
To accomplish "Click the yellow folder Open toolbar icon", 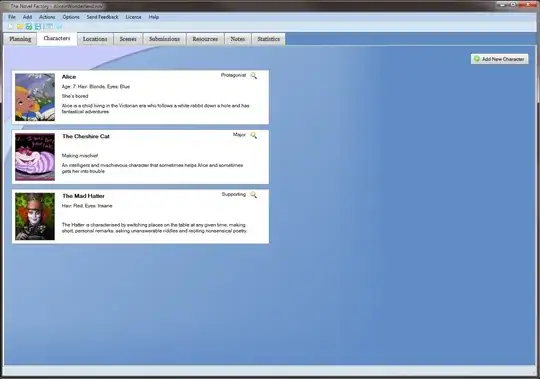I will [20, 27].
